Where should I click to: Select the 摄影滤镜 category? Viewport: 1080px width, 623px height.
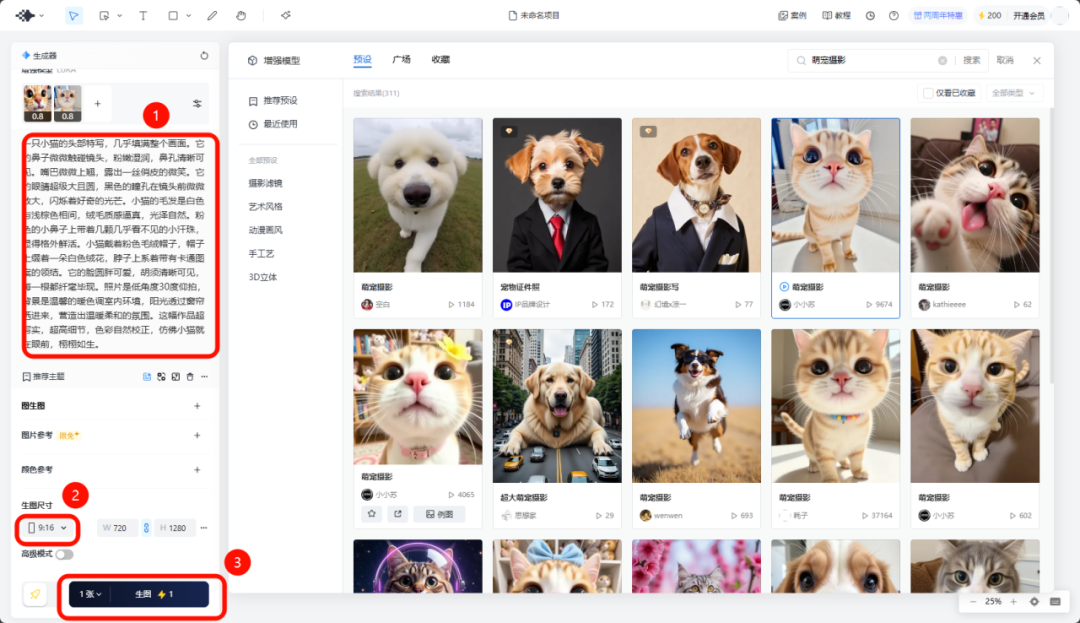pos(266,183)
